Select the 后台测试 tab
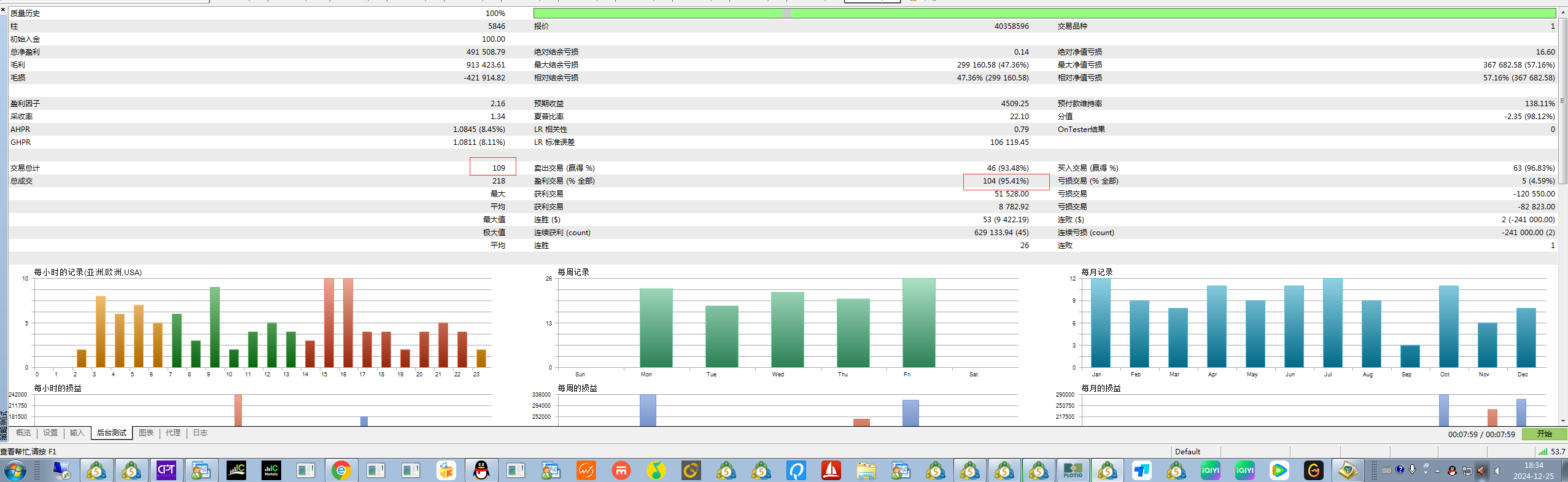The height and width of the screenshot is (482, 1568). coord(112,433)
